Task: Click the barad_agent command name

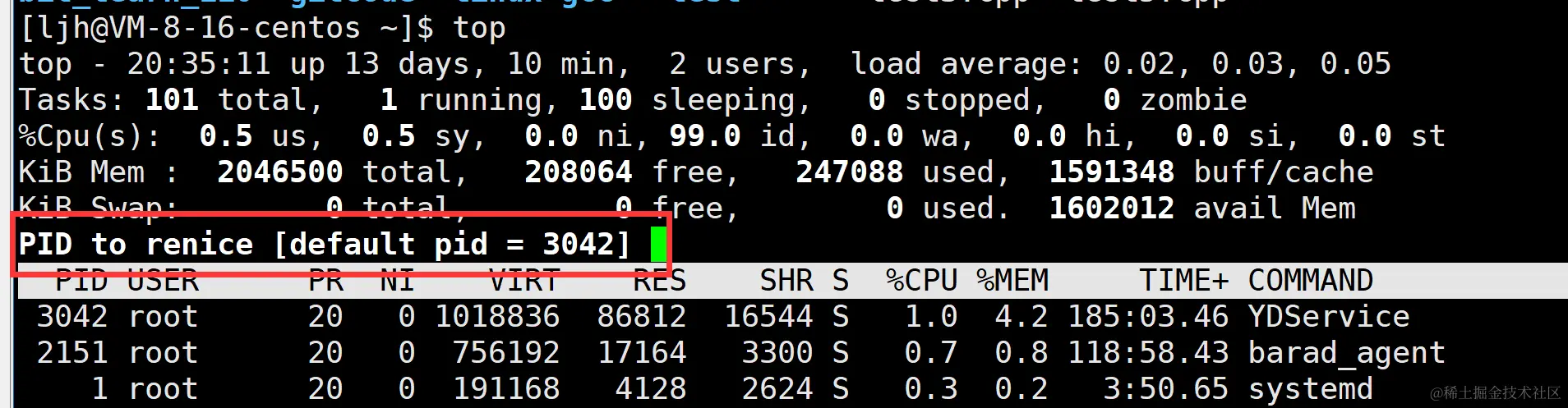Action: click(1347, 354)
